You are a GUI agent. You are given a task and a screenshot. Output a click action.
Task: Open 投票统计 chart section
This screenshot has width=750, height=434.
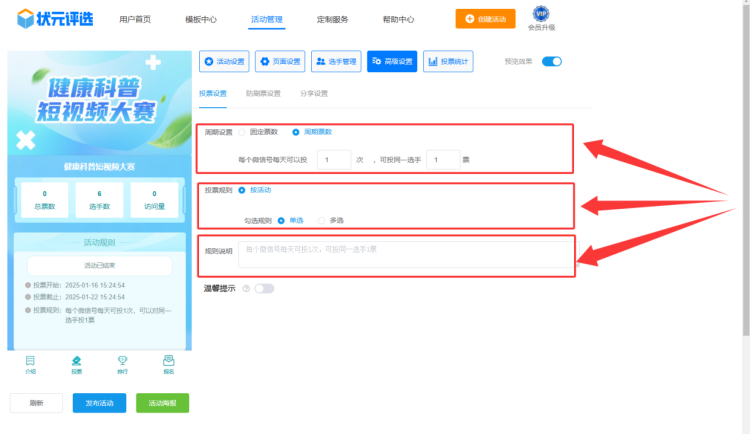point(448,62)
